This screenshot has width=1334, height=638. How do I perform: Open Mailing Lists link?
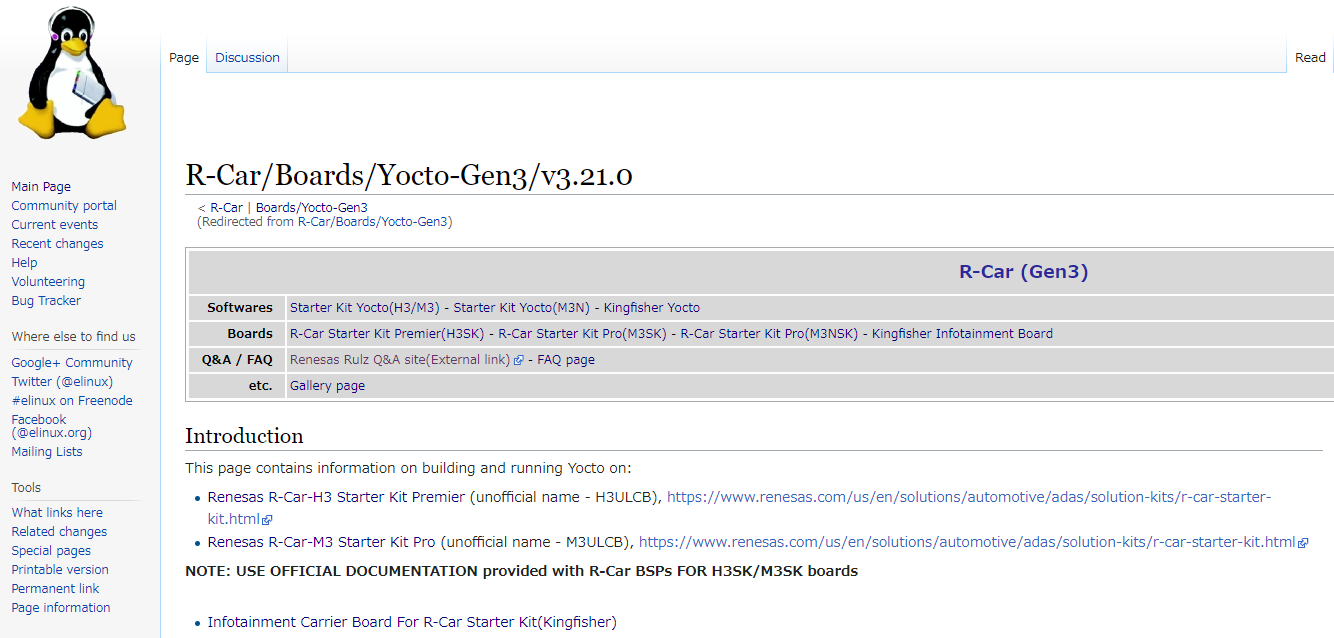47,452
